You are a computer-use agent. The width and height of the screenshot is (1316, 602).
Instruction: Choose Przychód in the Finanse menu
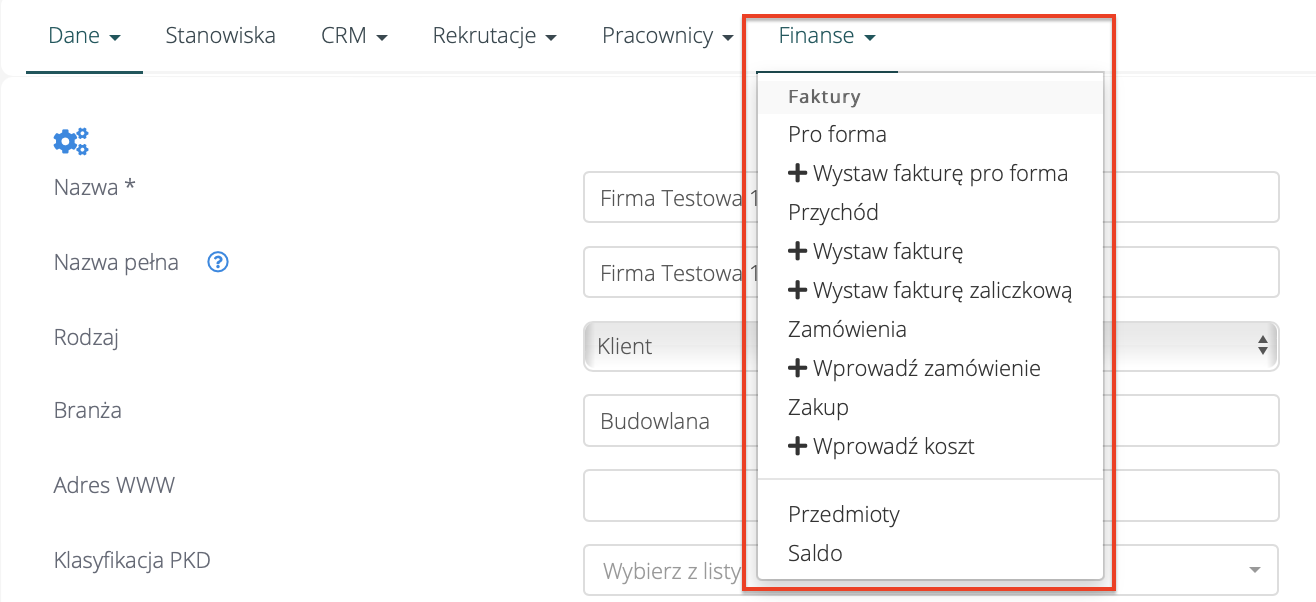pos(833,212)
